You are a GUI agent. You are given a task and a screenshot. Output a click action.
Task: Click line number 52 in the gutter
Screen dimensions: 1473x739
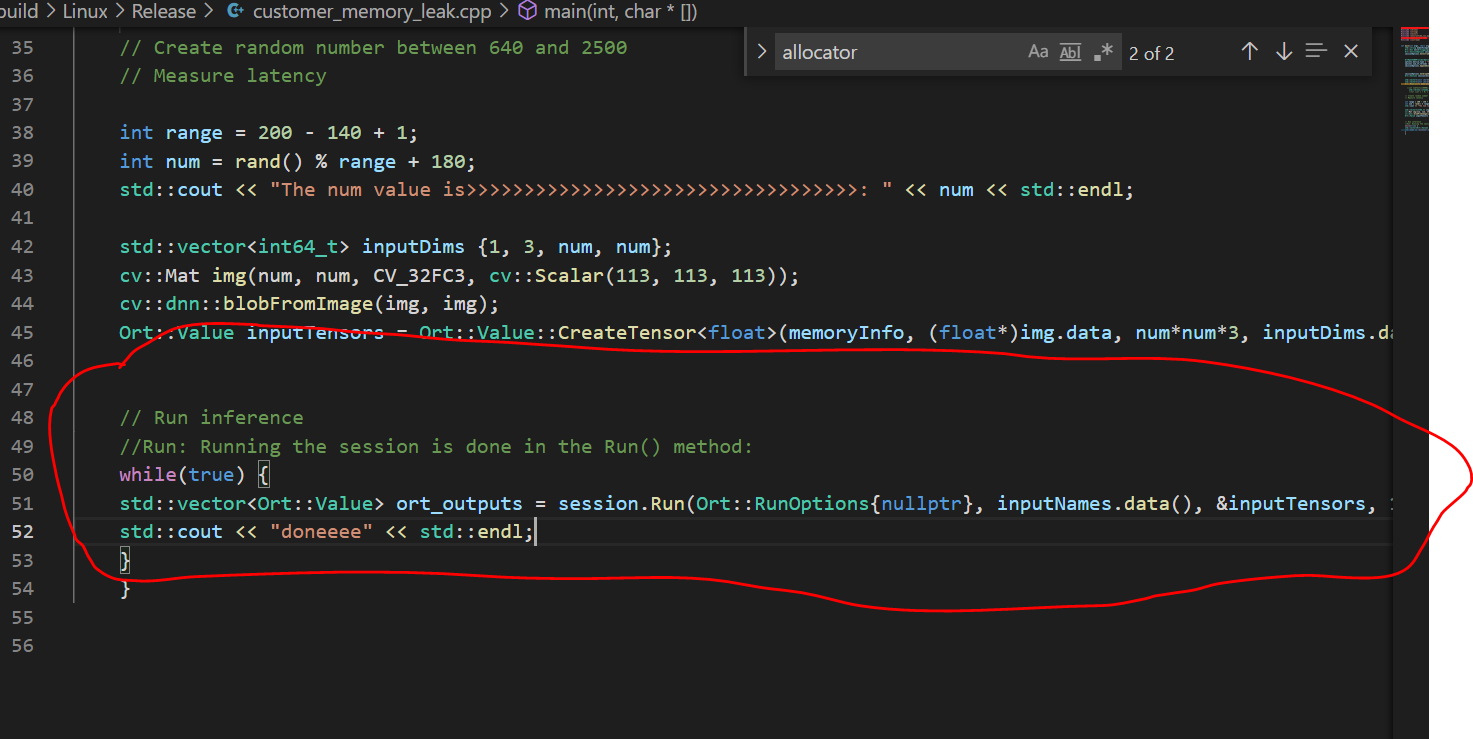[23, 531]
